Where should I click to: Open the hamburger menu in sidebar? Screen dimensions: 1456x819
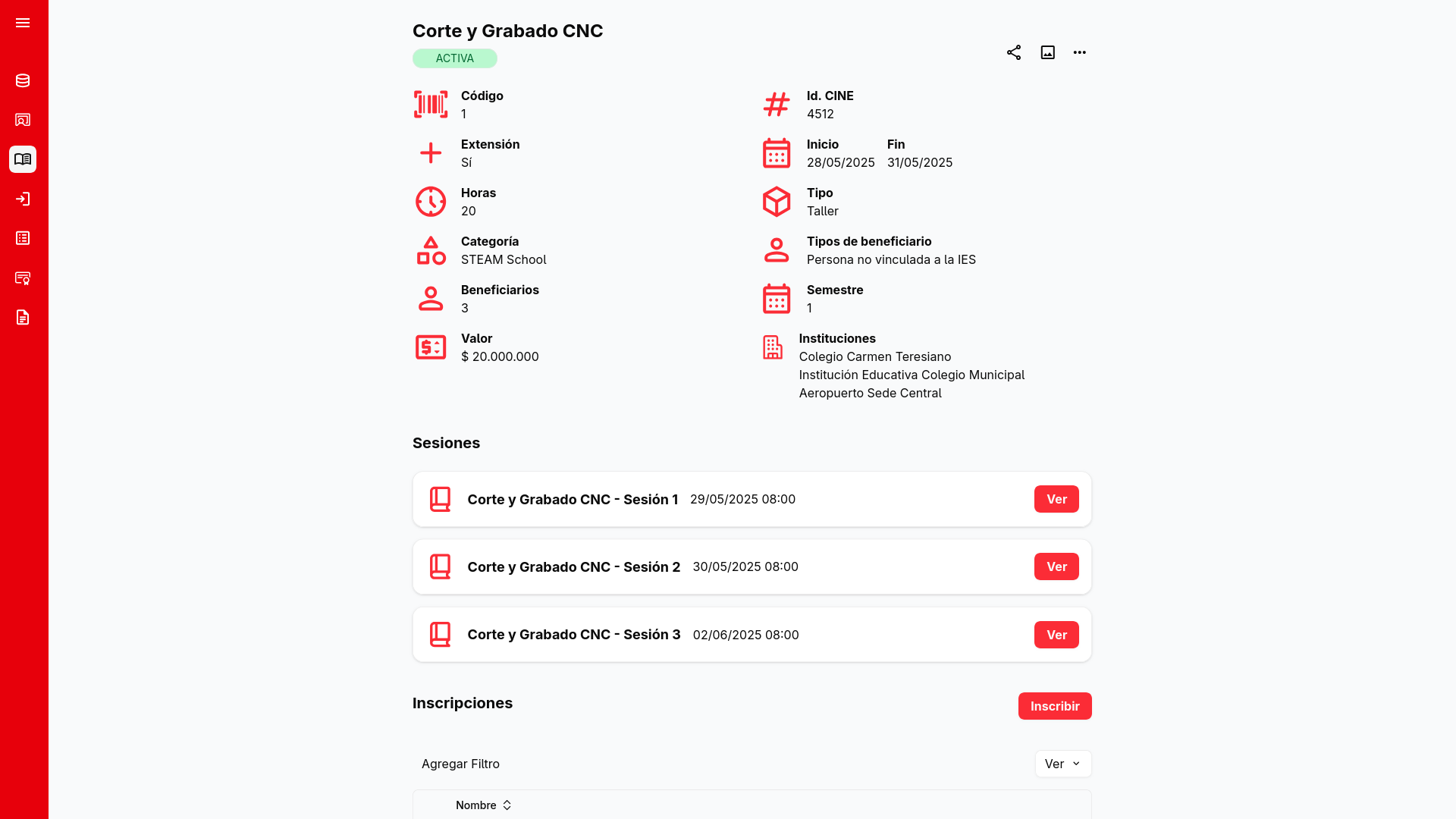(23, 23)
